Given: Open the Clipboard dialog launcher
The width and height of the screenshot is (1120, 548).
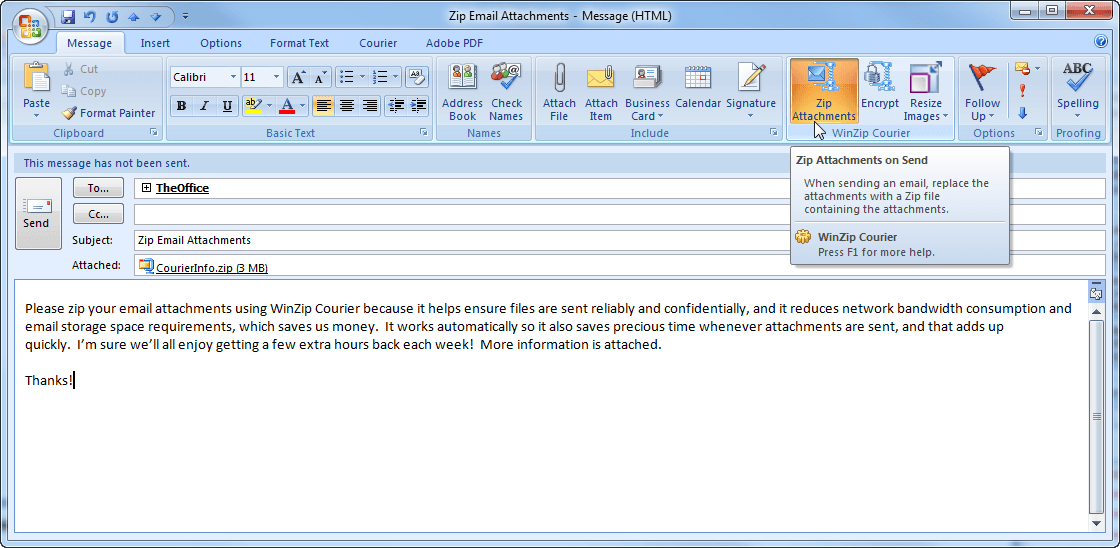Looking at the screenshot, I should click(154, 133).
